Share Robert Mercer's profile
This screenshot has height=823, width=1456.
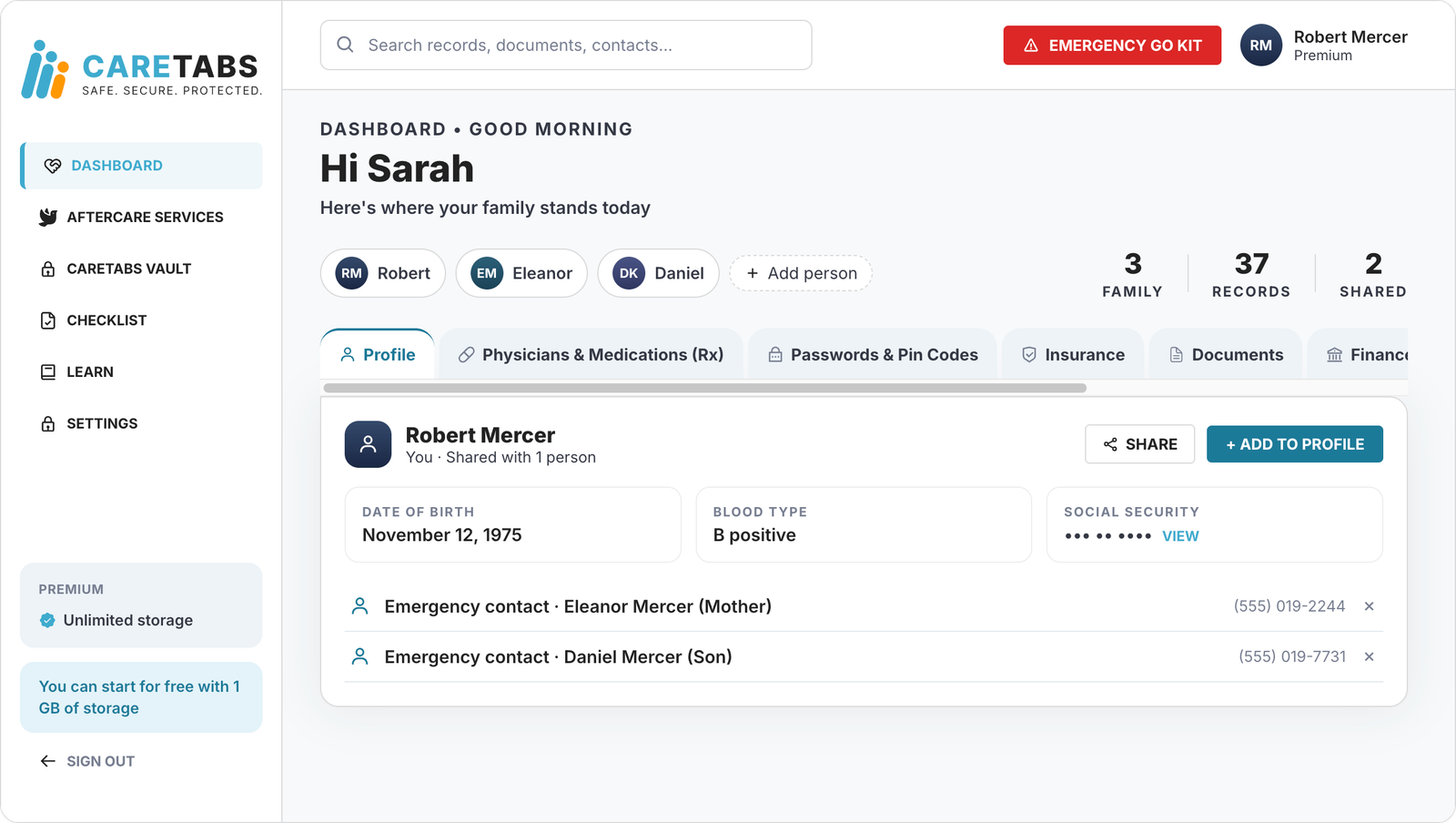[x=1139, y=444]
